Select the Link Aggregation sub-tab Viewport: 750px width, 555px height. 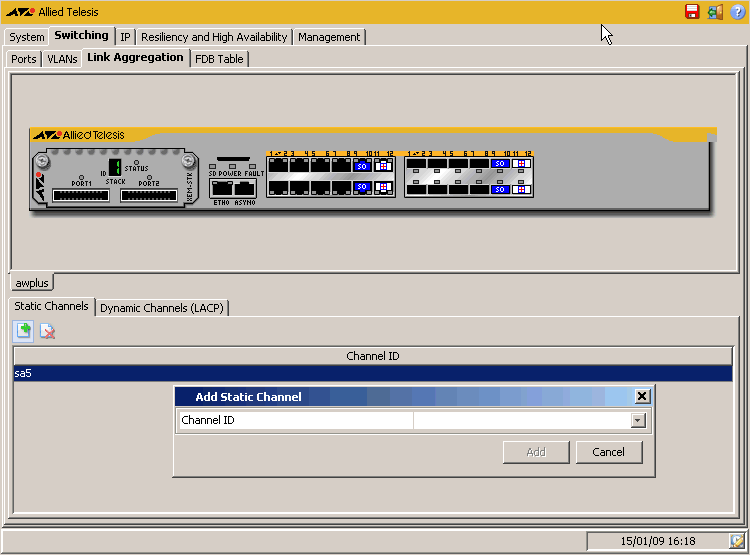135,57
